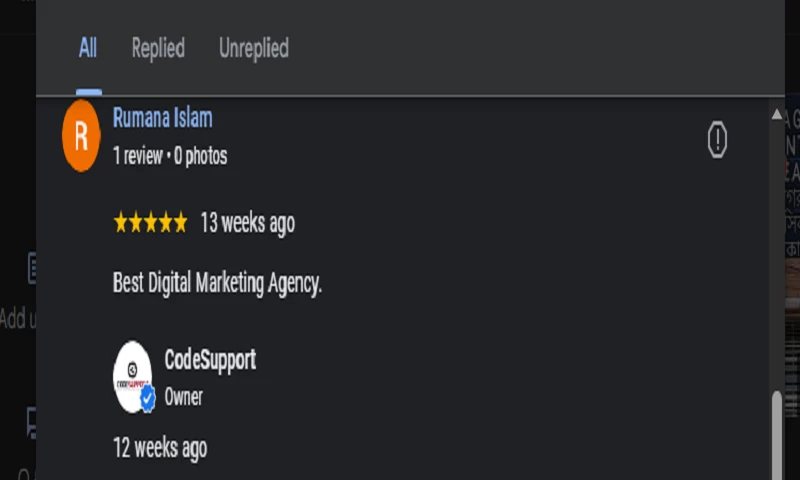
Task: Open Rumana Islam's profile link
Action: [162, 118]
